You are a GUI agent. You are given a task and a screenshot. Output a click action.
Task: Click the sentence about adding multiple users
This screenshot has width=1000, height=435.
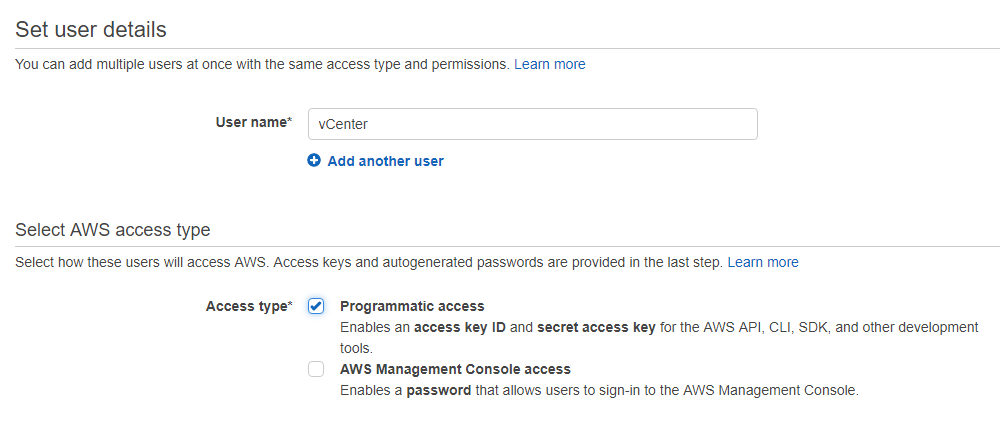(263, 64)
